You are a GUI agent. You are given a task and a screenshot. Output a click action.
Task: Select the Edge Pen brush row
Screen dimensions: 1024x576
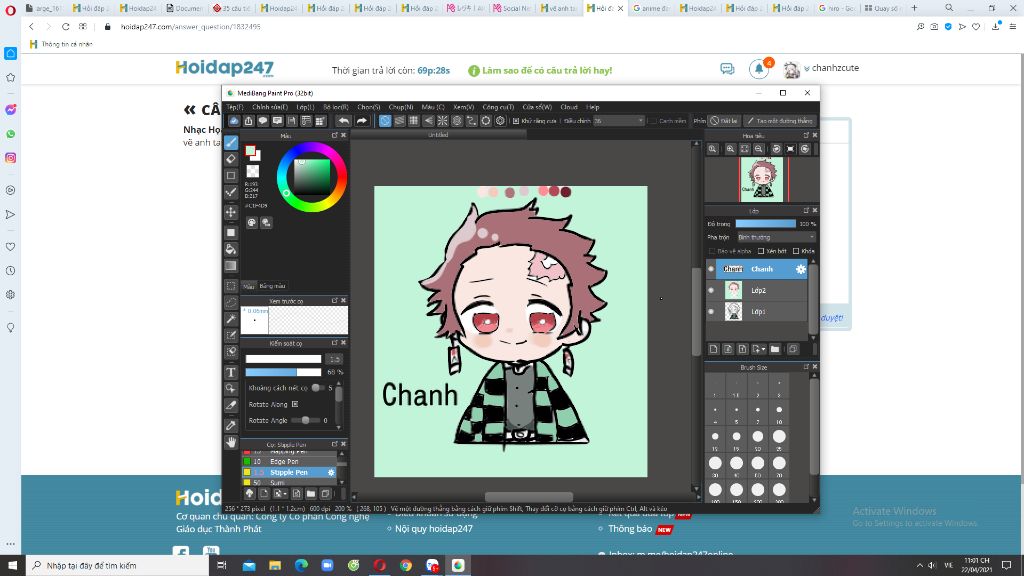pyautogui.click(x=290, y=461)
